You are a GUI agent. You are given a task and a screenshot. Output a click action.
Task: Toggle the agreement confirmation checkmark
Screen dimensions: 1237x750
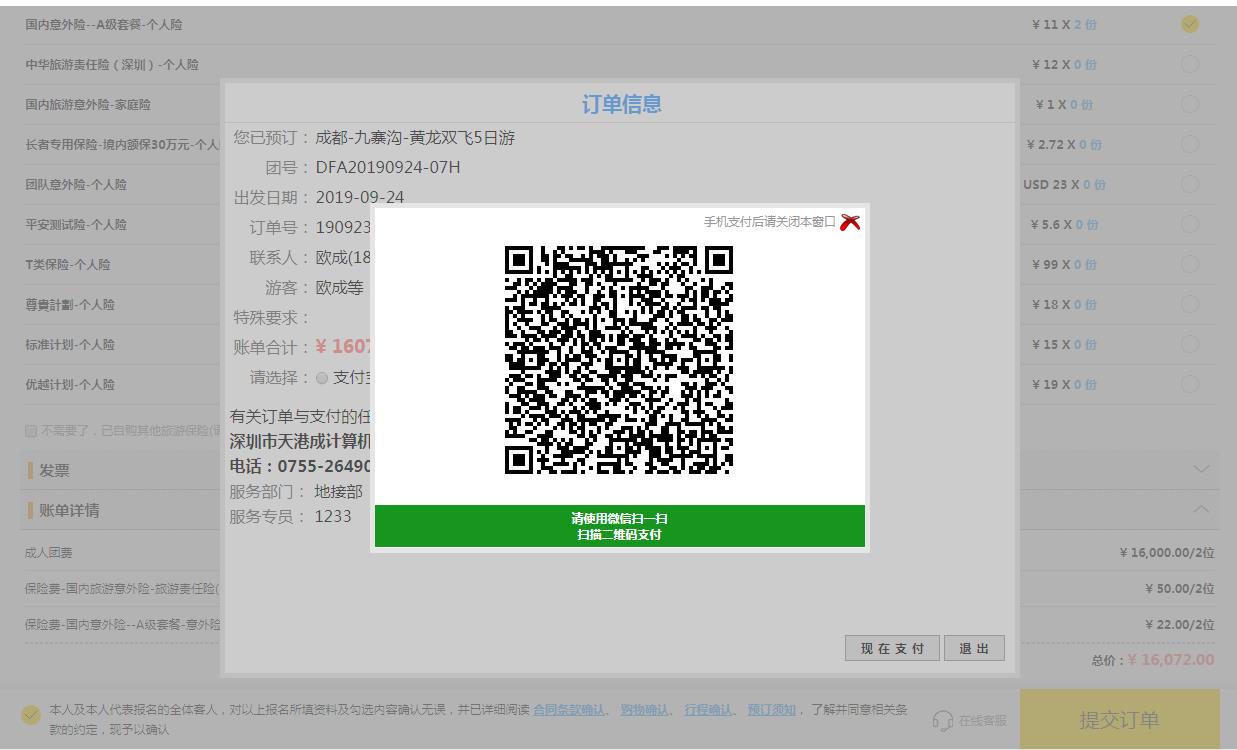(31, 715)
